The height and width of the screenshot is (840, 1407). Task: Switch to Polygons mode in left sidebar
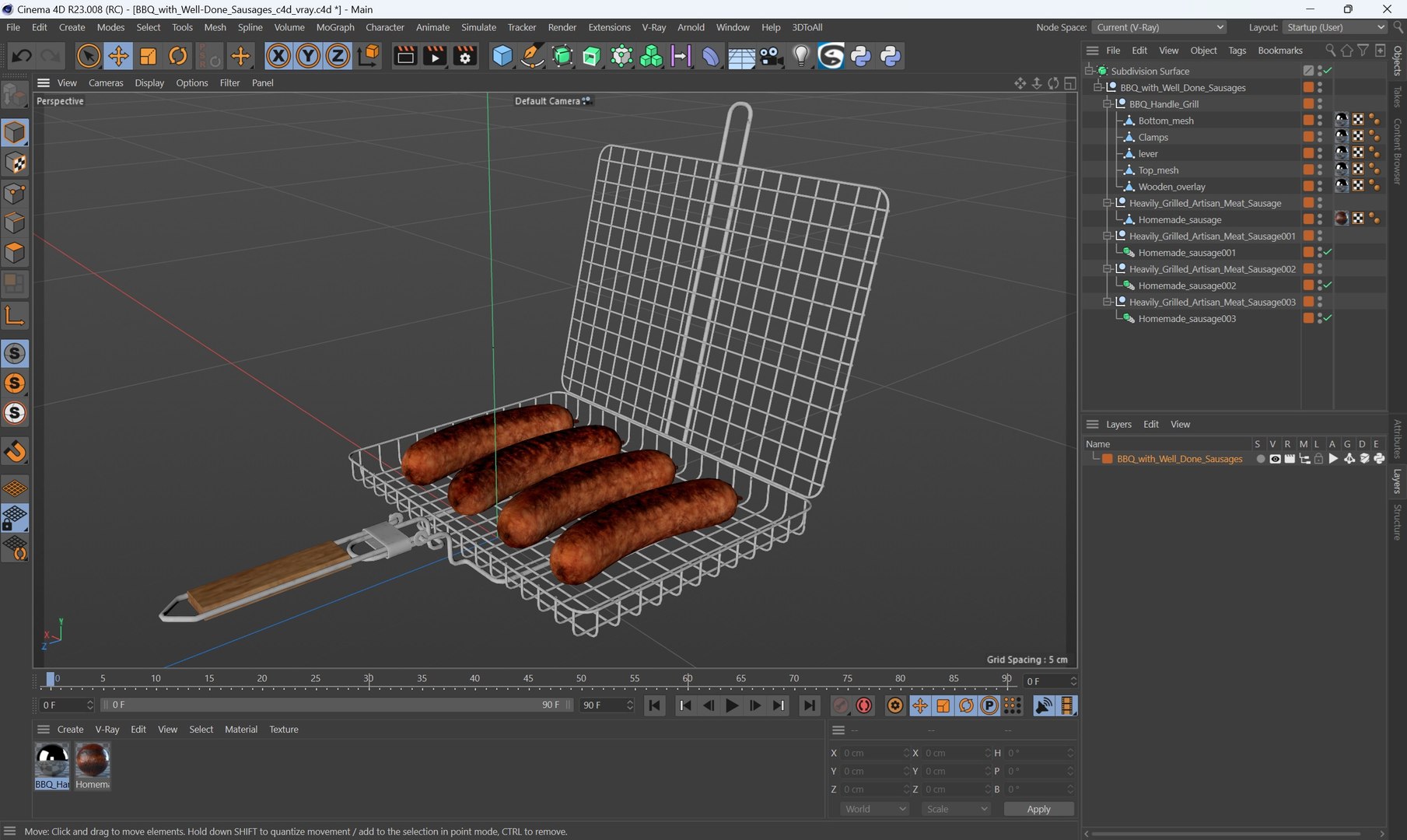pyautogui.click(x=15, y=254)
